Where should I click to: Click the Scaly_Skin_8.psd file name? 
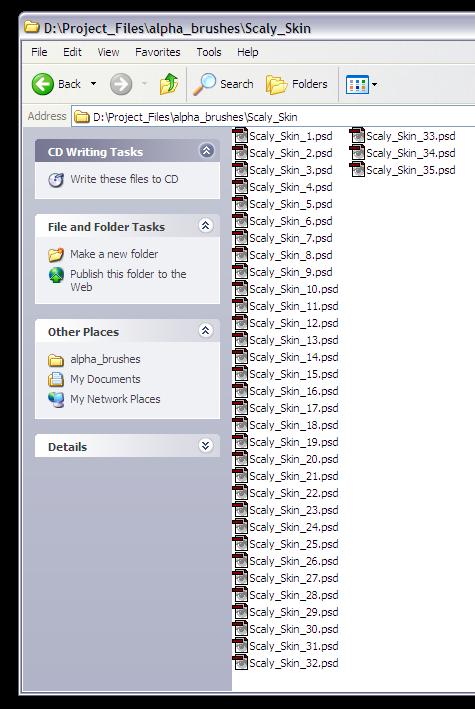click(x=291, y=255)
